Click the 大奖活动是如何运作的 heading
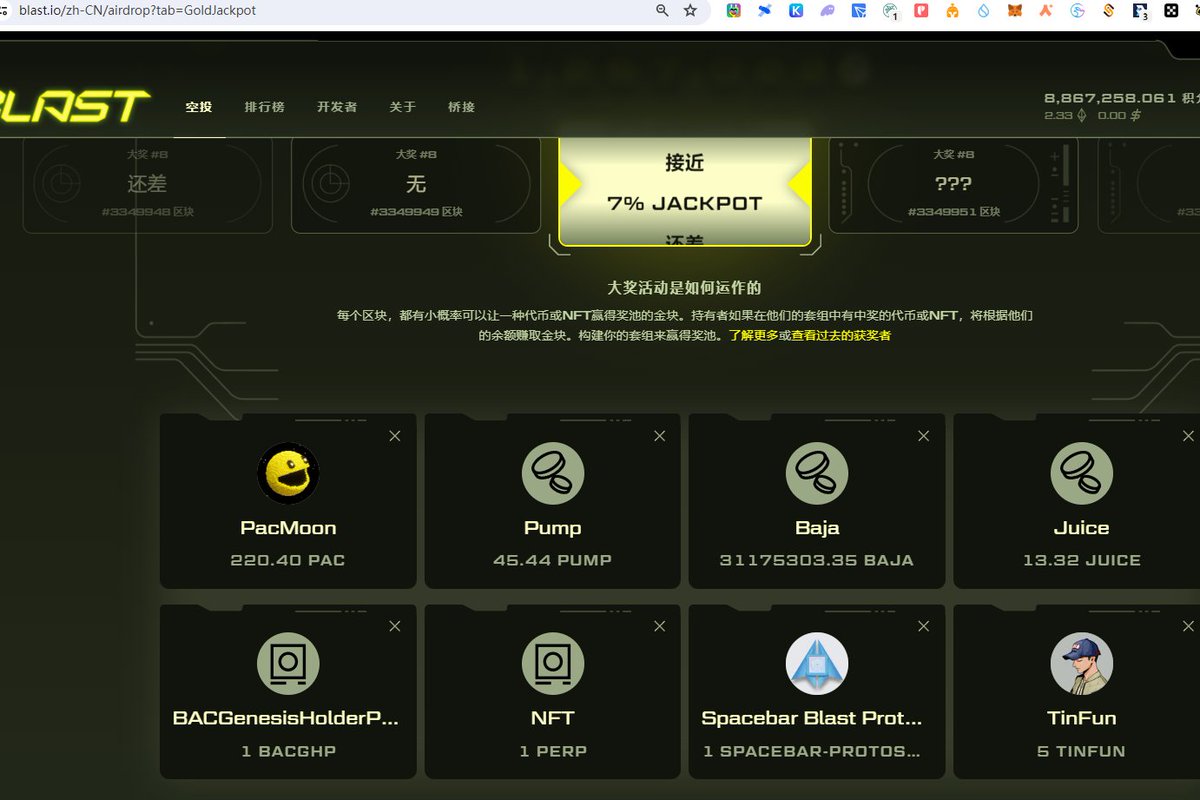1200x800 pixels. pyautogui.click(x=684, y=288)
